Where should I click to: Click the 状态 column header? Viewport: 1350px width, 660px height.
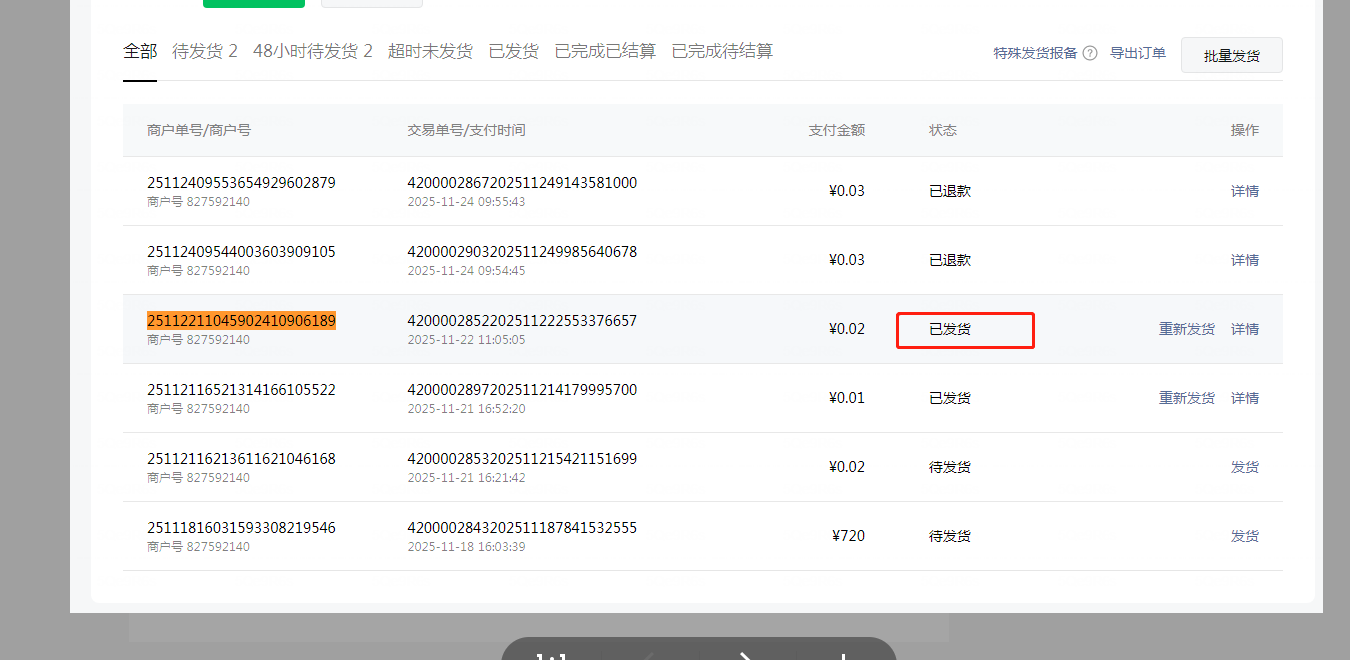(x=943, y=130)
